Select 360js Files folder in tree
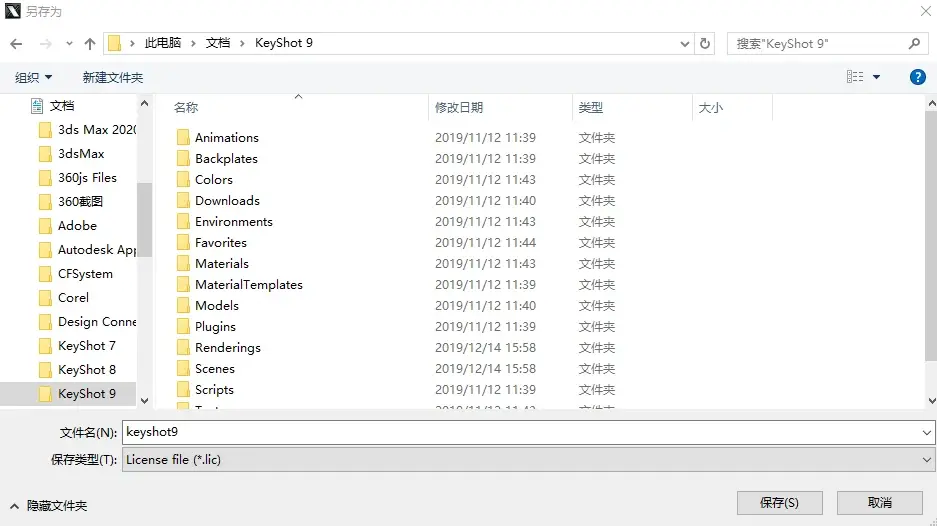The width and height of the screenshot is (937, 526). (x=78, y=178)
